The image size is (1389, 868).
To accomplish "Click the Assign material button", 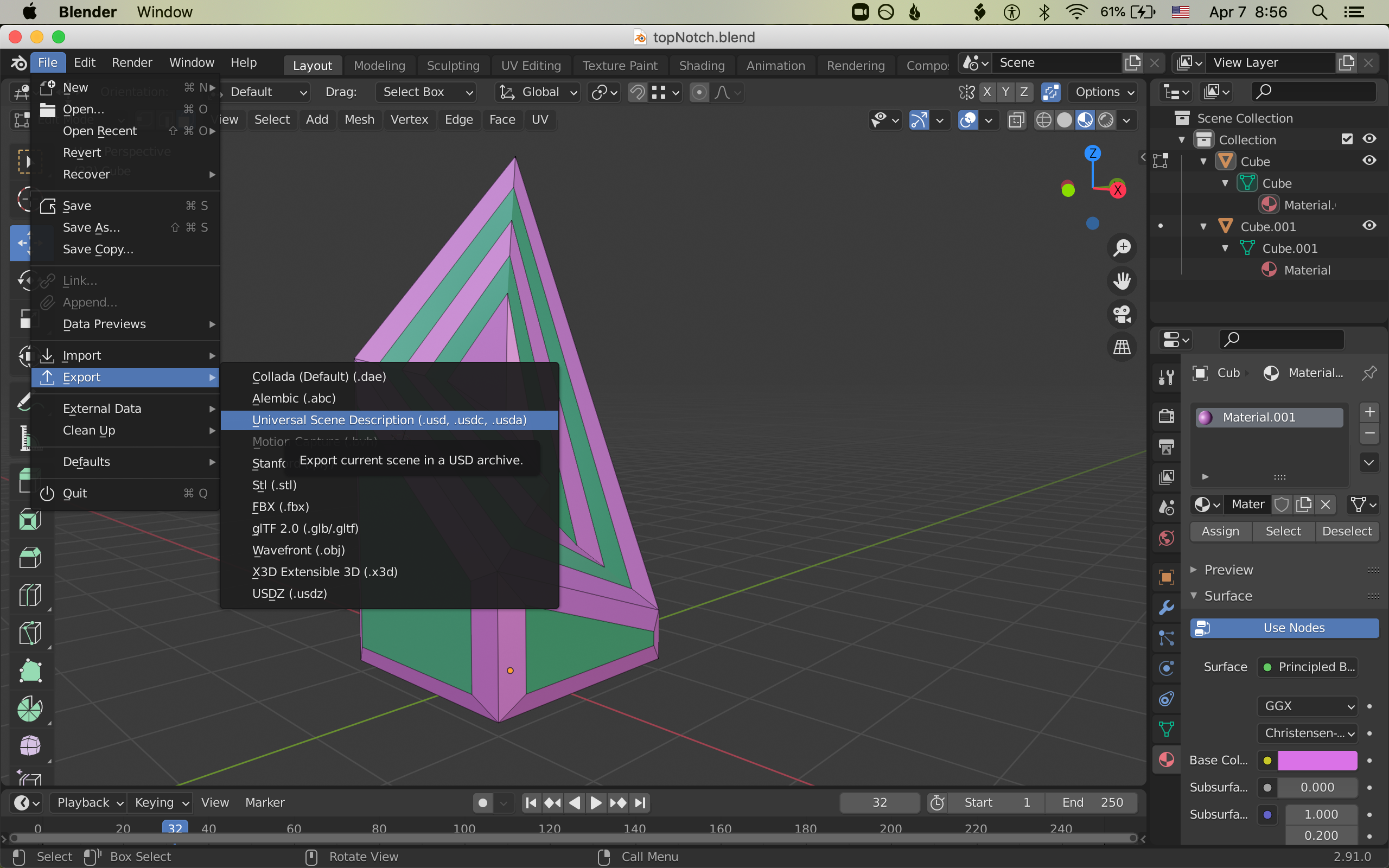I will tap(1220, 531).
